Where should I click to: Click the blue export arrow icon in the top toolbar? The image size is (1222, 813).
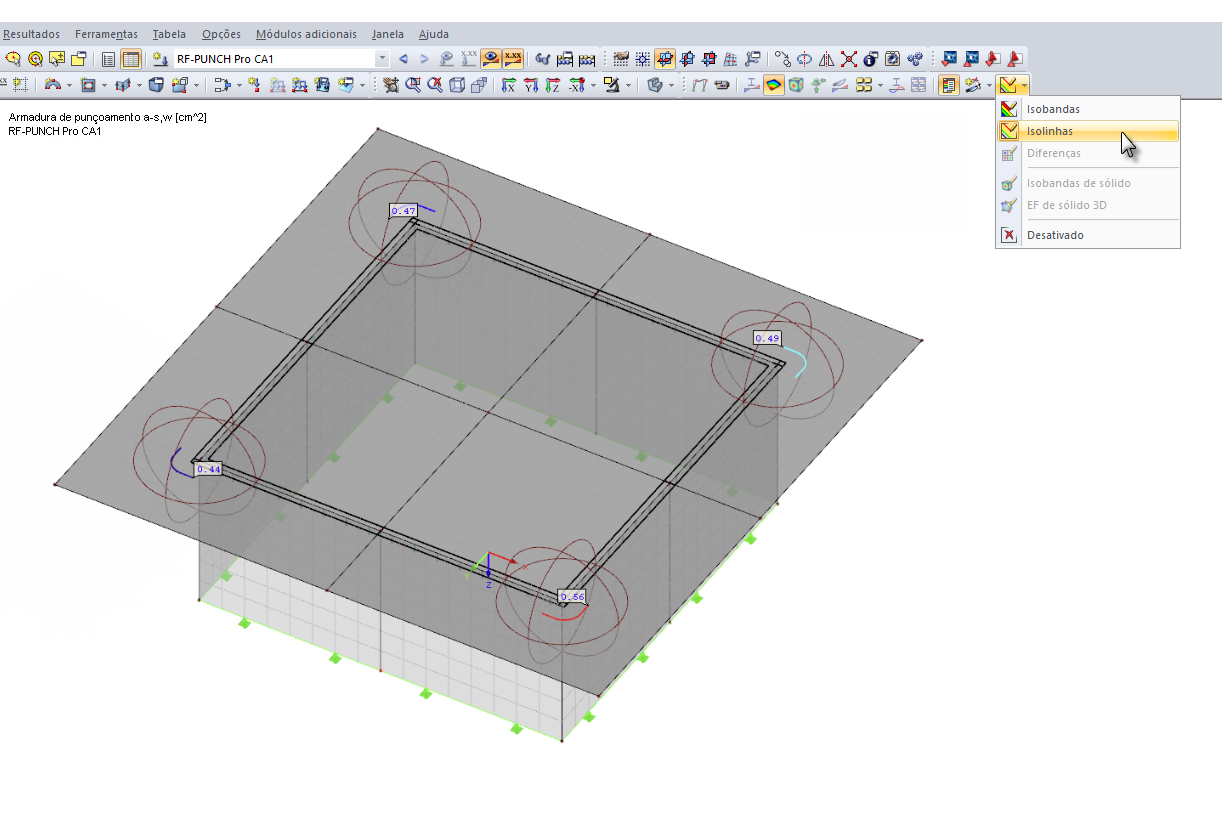(x=947, y=59)
